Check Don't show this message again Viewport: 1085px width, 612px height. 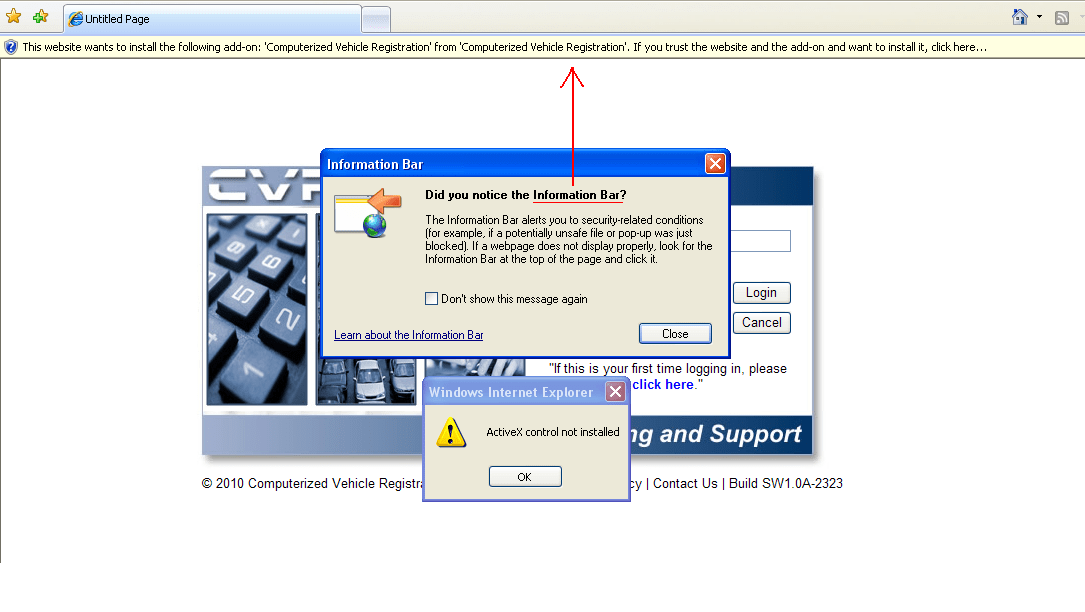pyautogui.click(x=431, y=298)
